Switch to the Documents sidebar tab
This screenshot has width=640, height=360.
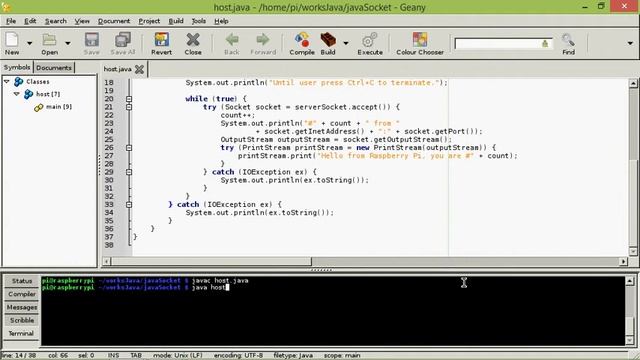coord(54,68)
